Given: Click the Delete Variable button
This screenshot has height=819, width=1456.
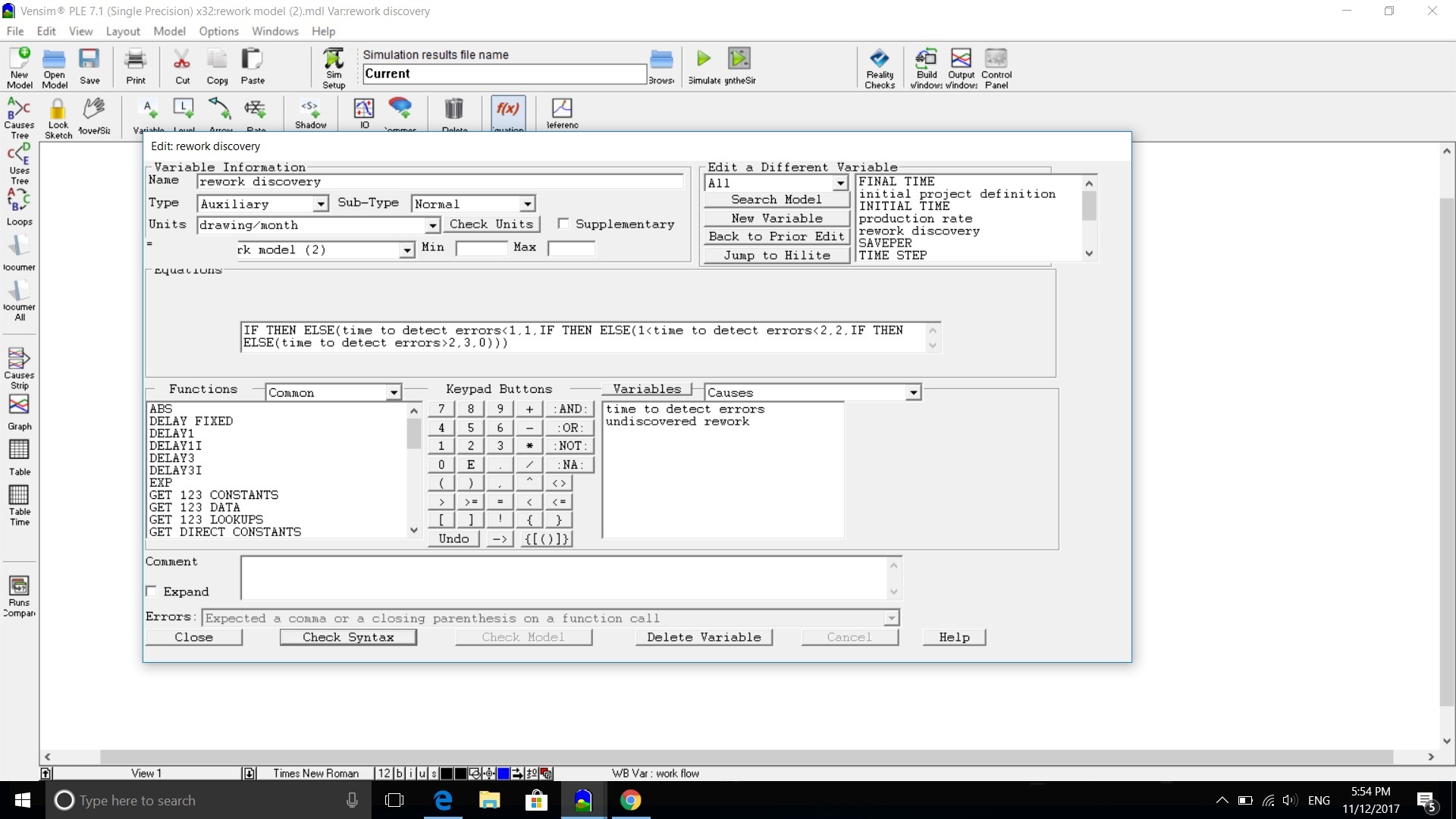Looking at the screenshot, I should 704,637.
